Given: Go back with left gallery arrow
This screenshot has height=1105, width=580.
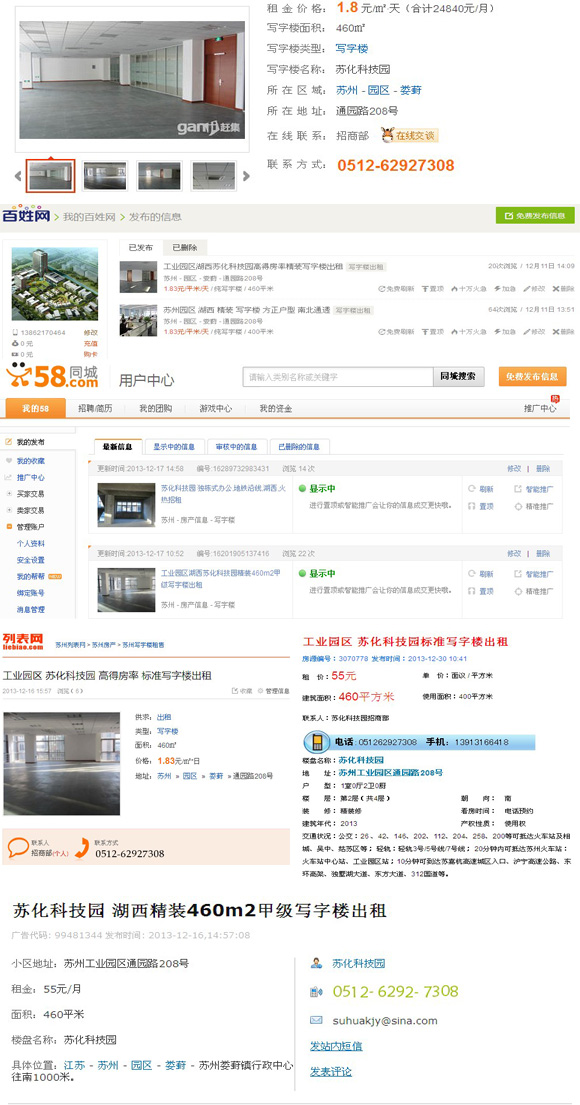Looking at the screenshot, I should coord(18,176).
